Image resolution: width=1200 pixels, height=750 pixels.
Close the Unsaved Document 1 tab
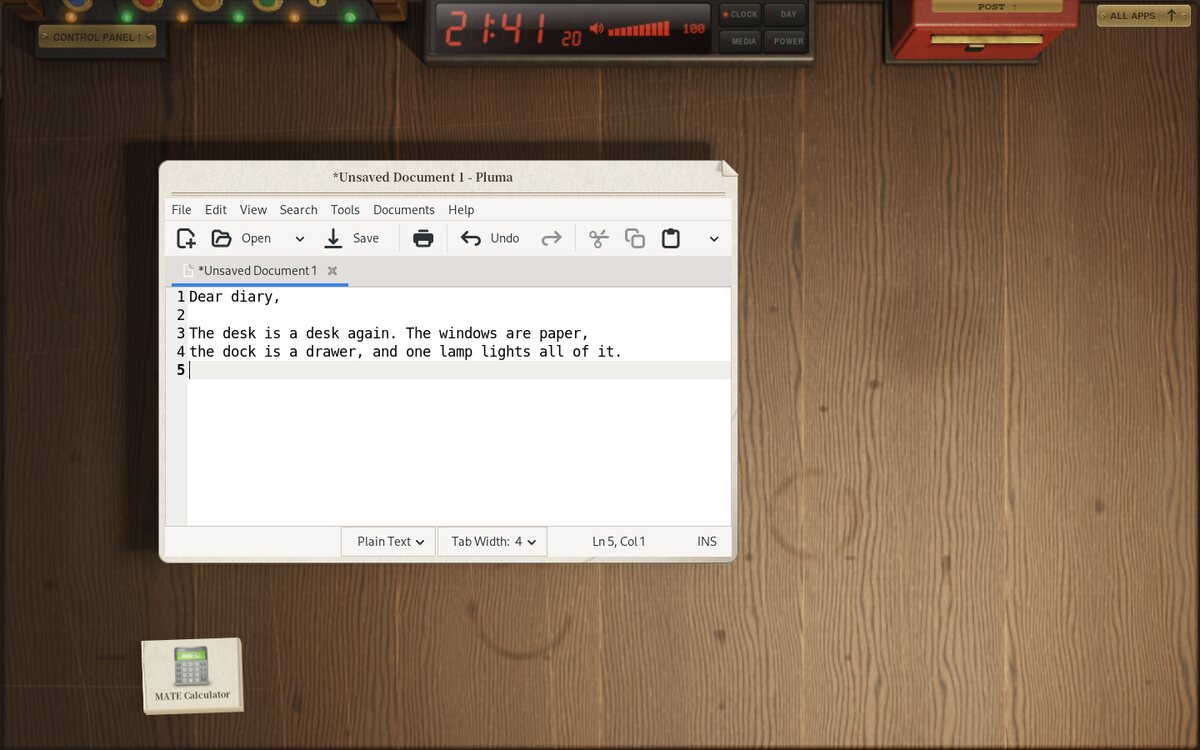point(332,271)
